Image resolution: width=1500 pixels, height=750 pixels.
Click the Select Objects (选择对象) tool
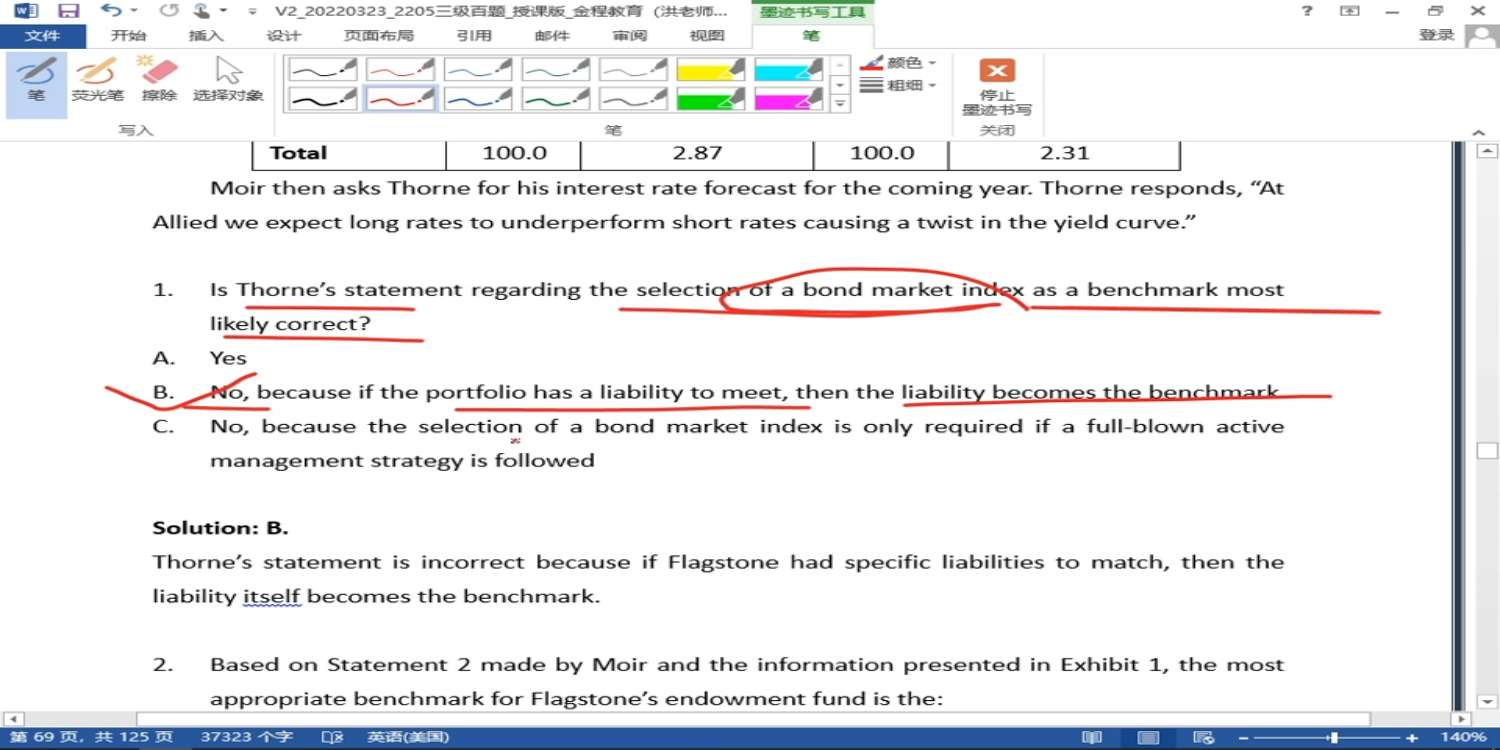(x=228, y=80)
